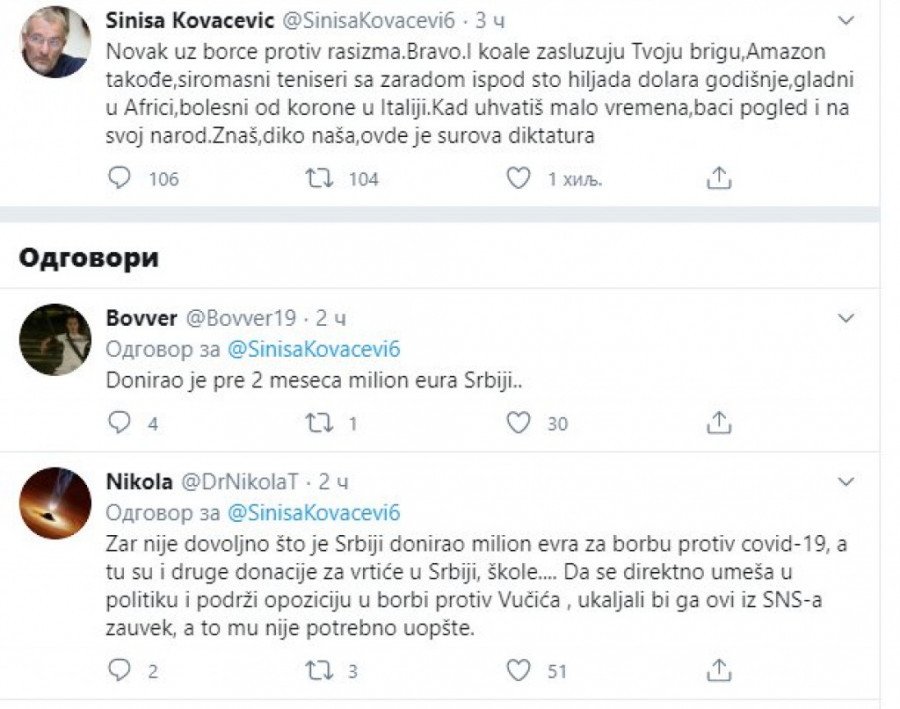900x709 pixels.
Task: Expand options chevron on Nikola's reply
Action: coord(846,482)
